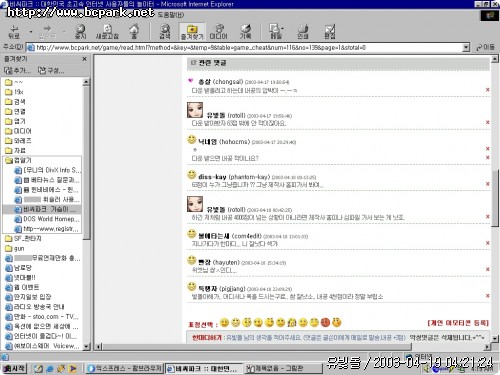The height and width of the screenshot is (375, 500).
Task: Expand the address bar dropdown
Action: point(466,48)
